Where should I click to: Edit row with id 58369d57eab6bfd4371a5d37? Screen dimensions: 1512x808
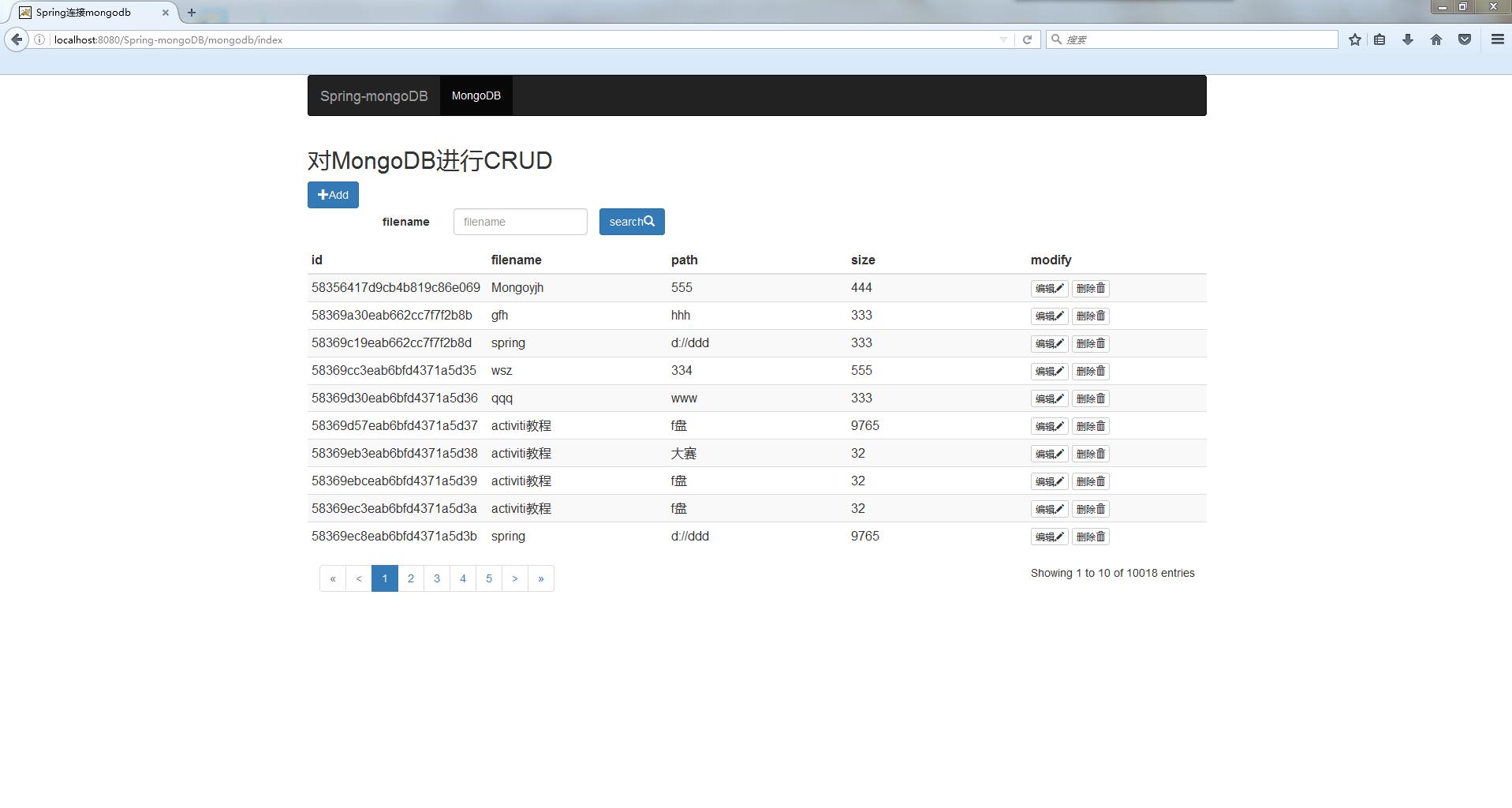(x=1049, y=426)
